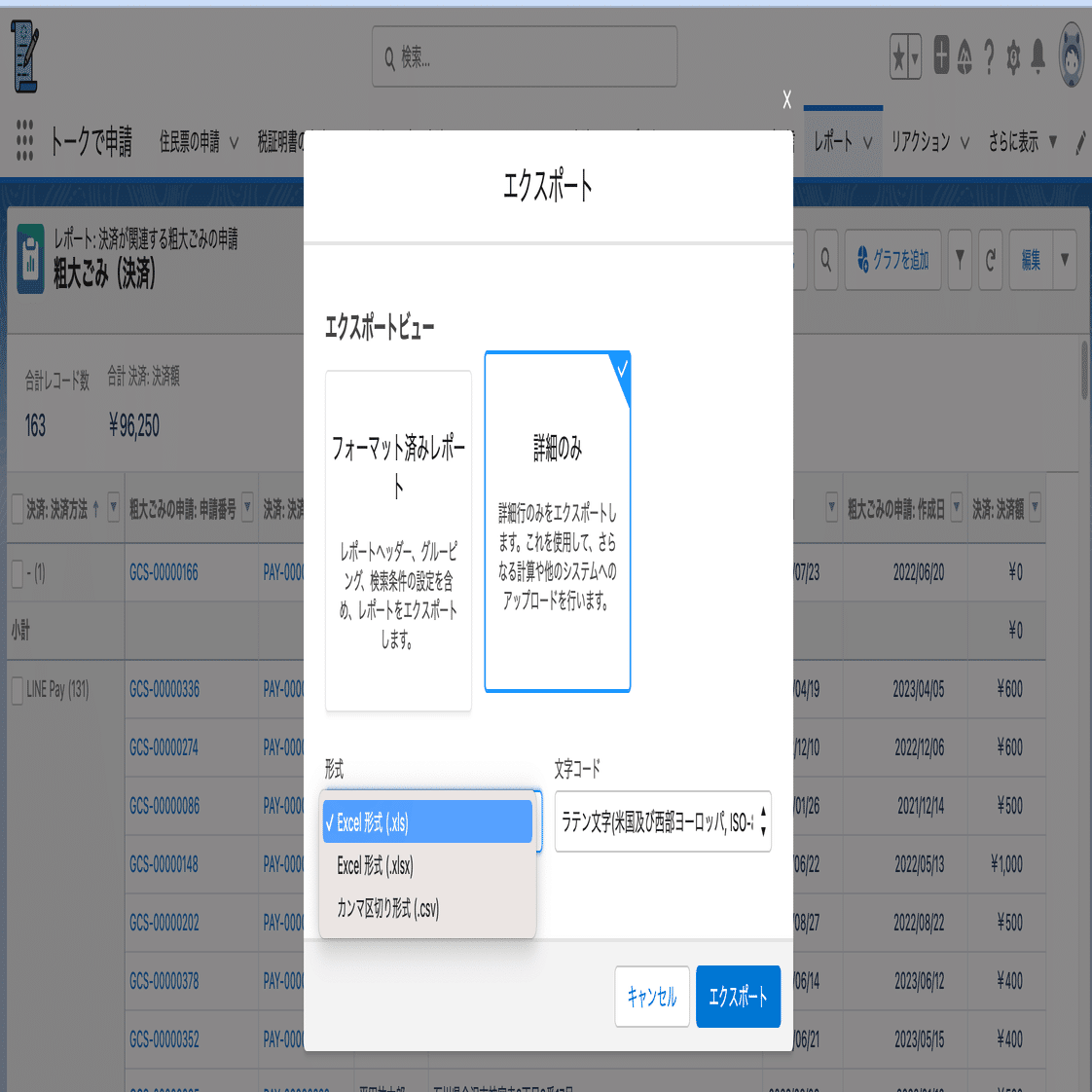
Task: Close the export dialog with X
Action: (x=787, y=99)
